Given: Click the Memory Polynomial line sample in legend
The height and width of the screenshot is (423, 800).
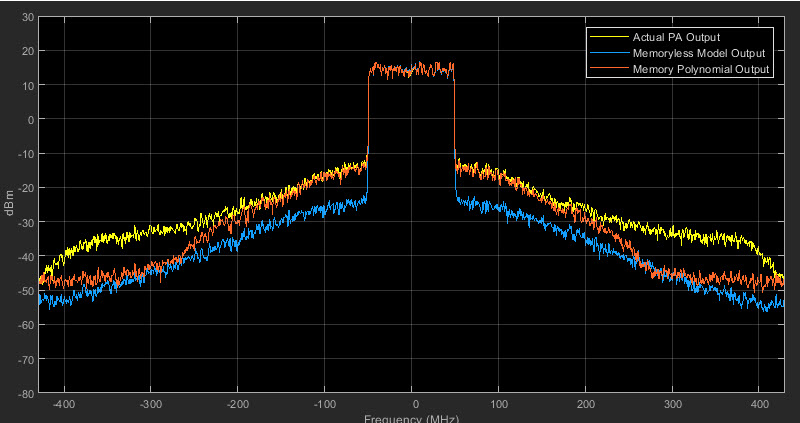Looking at the screenshot, I should 609,69.
